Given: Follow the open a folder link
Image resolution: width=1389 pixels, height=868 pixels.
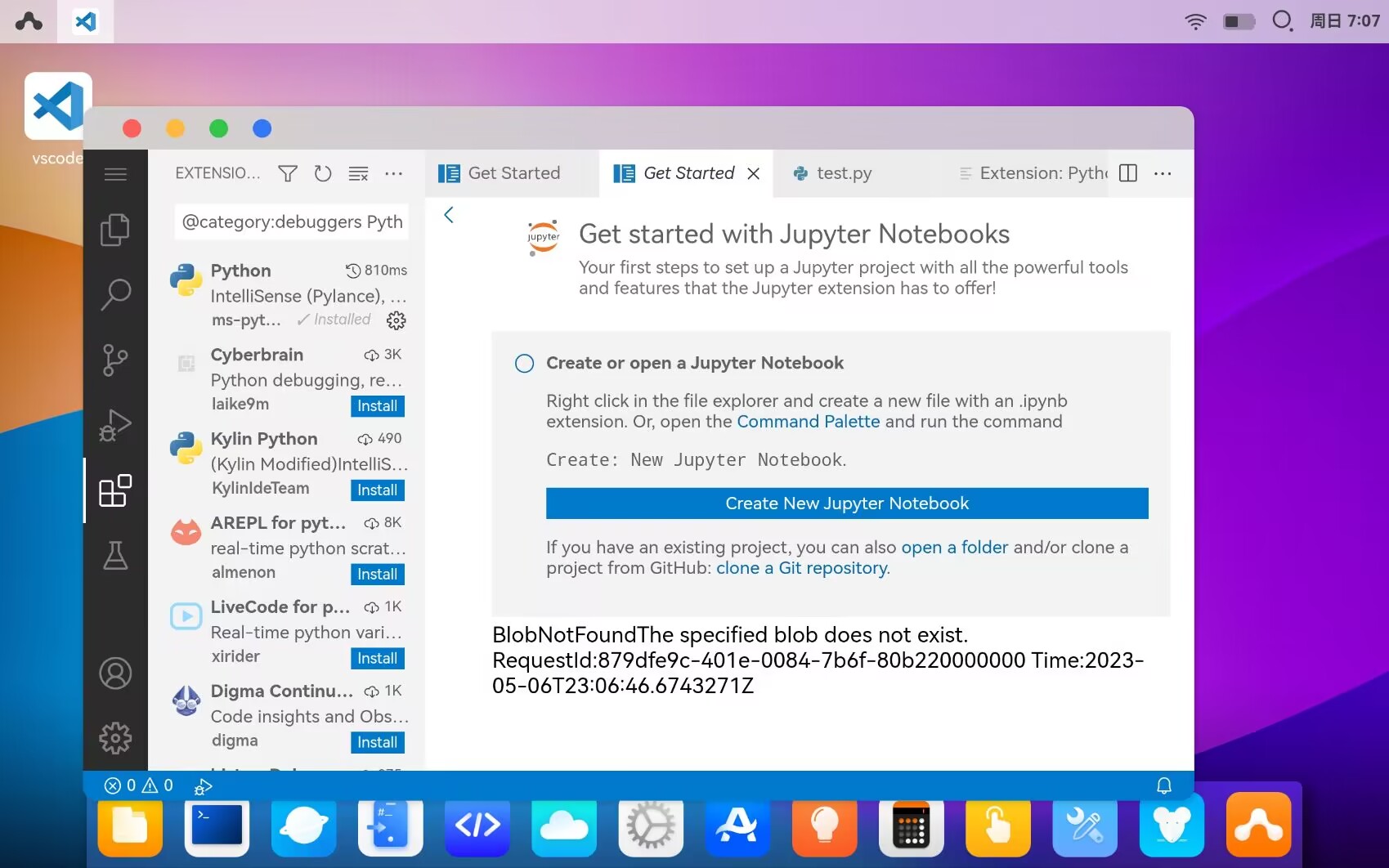Looking at the screenshot, I should point(955,548).
